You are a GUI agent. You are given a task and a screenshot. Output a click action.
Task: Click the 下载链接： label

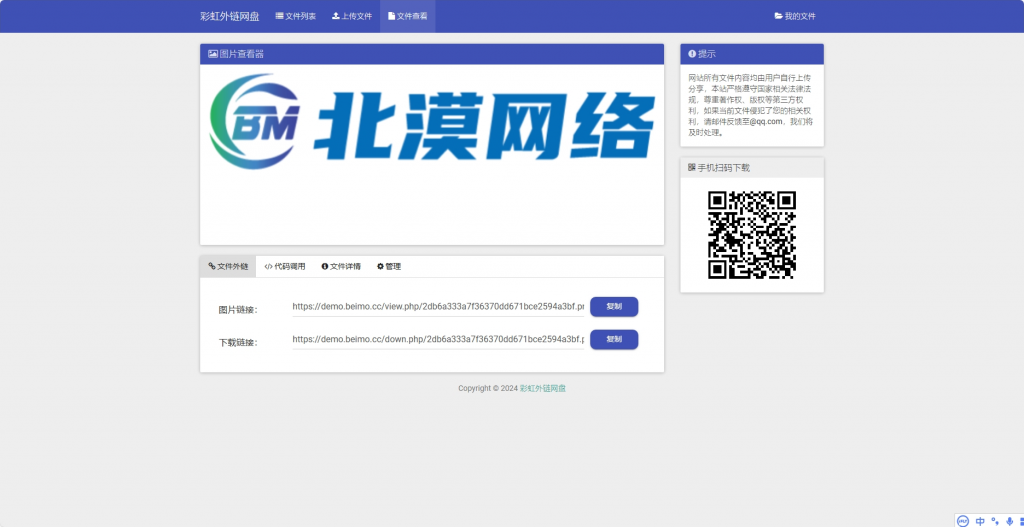point(238,342)
